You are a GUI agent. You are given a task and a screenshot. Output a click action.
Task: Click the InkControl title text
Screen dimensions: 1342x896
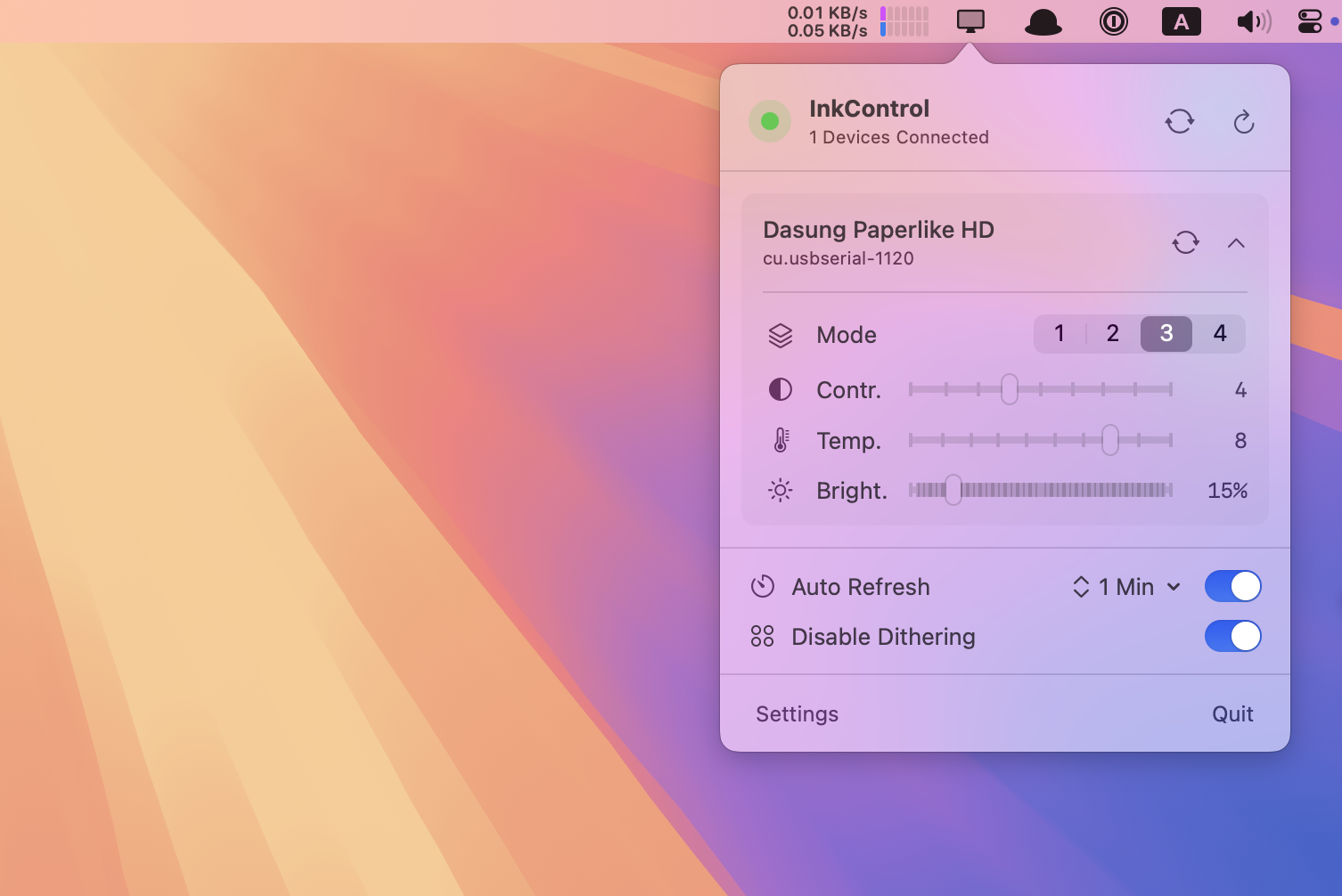(x=869, y=109)
